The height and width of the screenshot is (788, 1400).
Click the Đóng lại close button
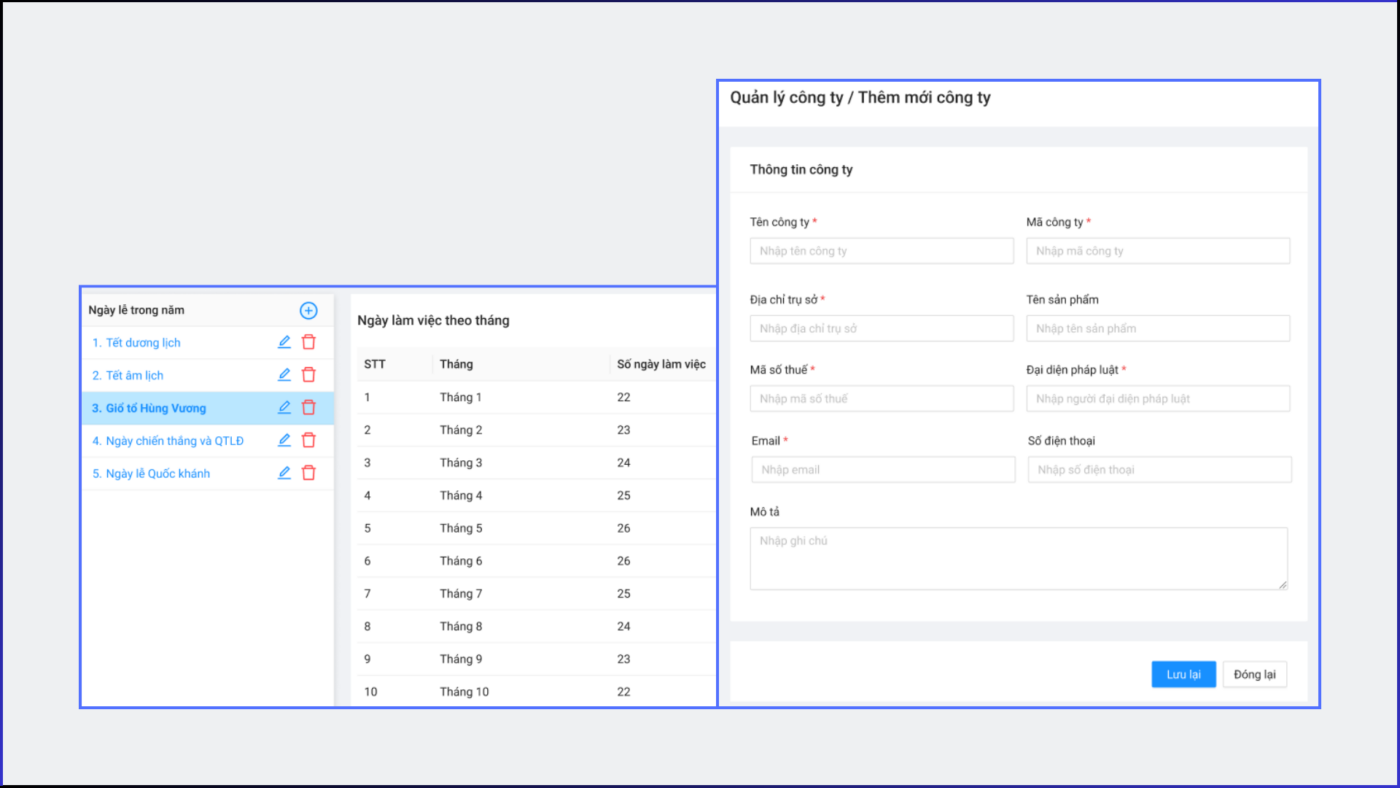point(1254,674)
